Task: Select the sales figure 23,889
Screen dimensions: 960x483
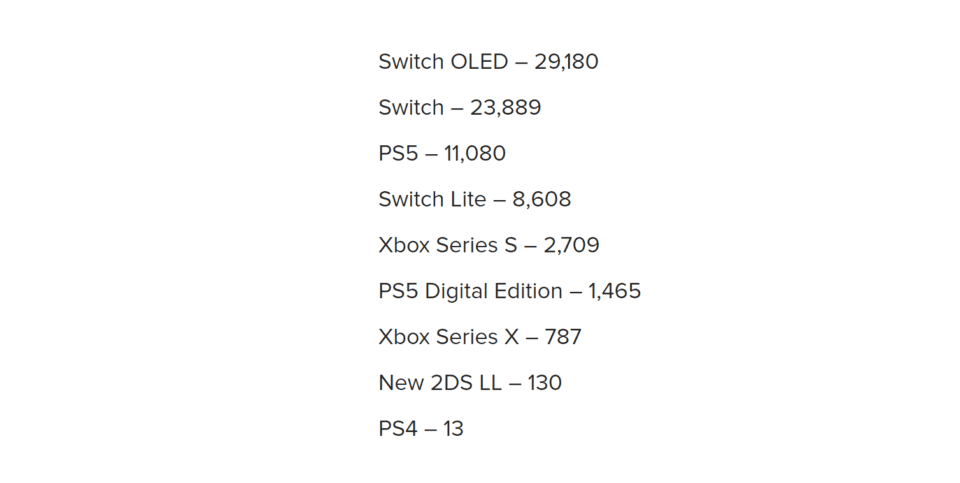Action: 506,108
